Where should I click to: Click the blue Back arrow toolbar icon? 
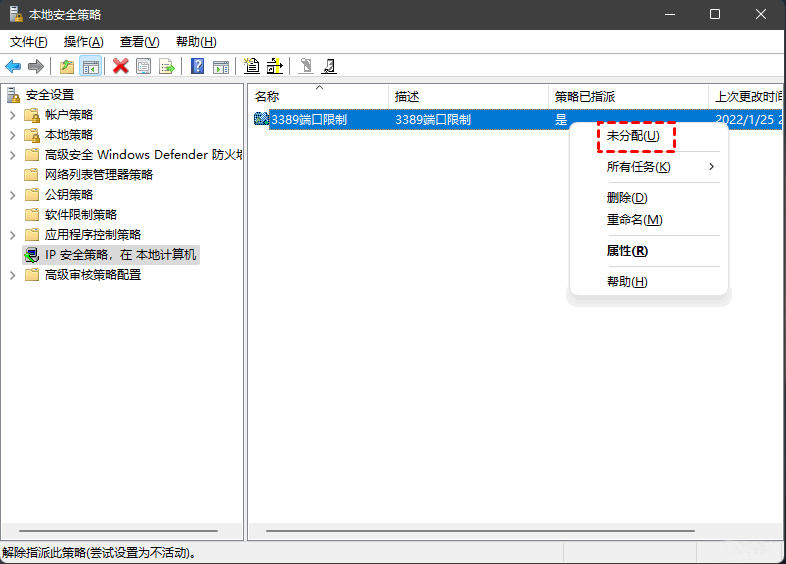point(13,66)
